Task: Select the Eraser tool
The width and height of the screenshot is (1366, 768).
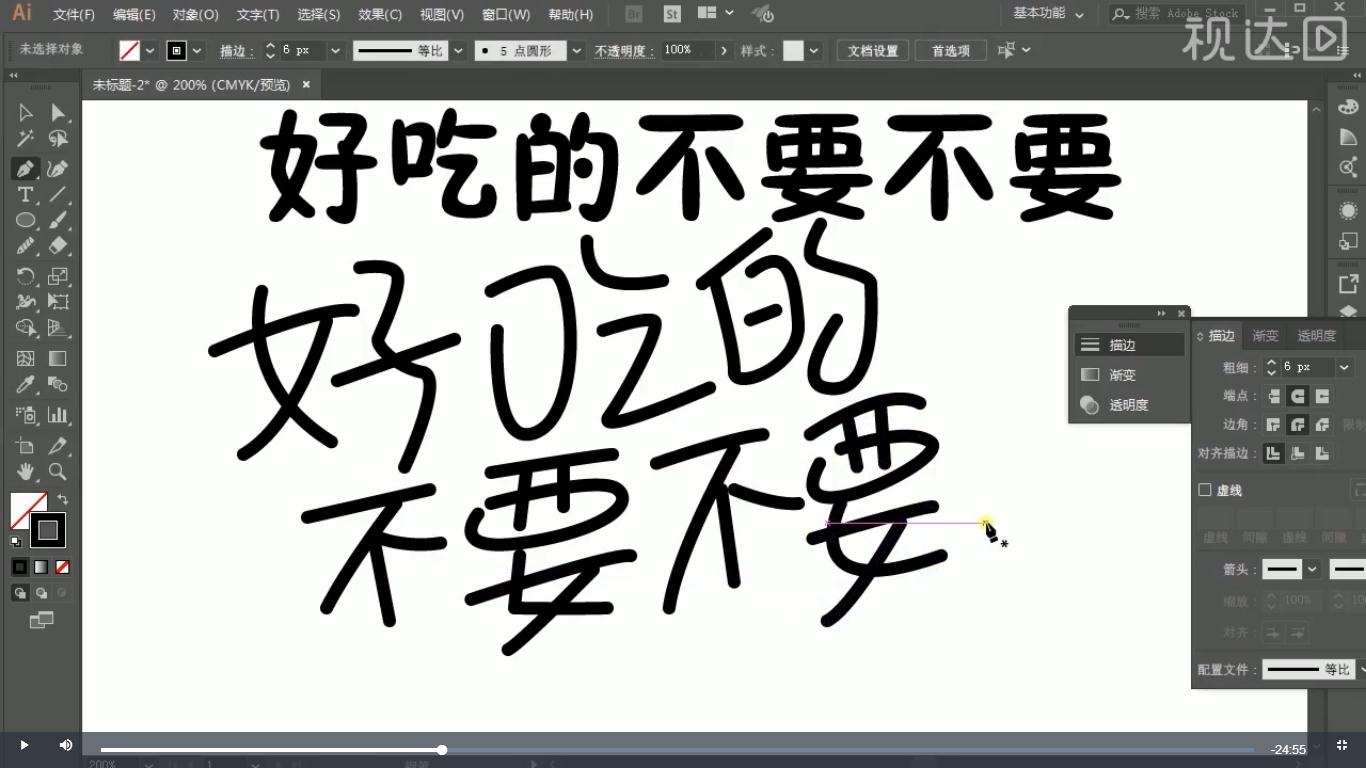Action: tap(58, 246)
